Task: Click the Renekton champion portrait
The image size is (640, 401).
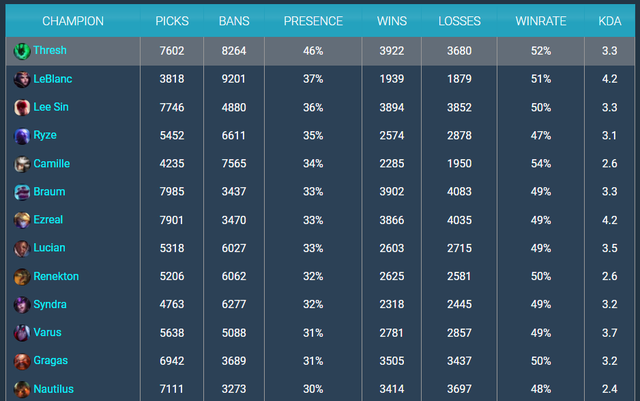Action: pos(22,276)
